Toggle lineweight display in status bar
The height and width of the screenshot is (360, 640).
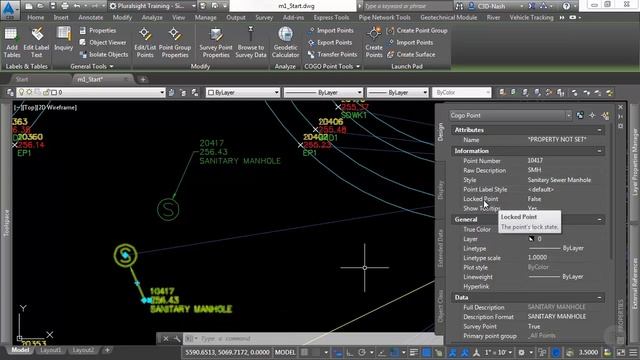tap(413, 352)
